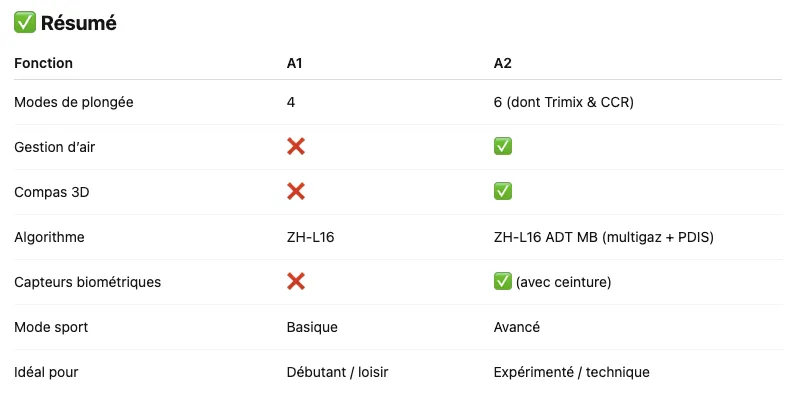Screen dimensions: 804x412
Task: Click the Capteurs biométriques row label
Action: pos(87,282)
